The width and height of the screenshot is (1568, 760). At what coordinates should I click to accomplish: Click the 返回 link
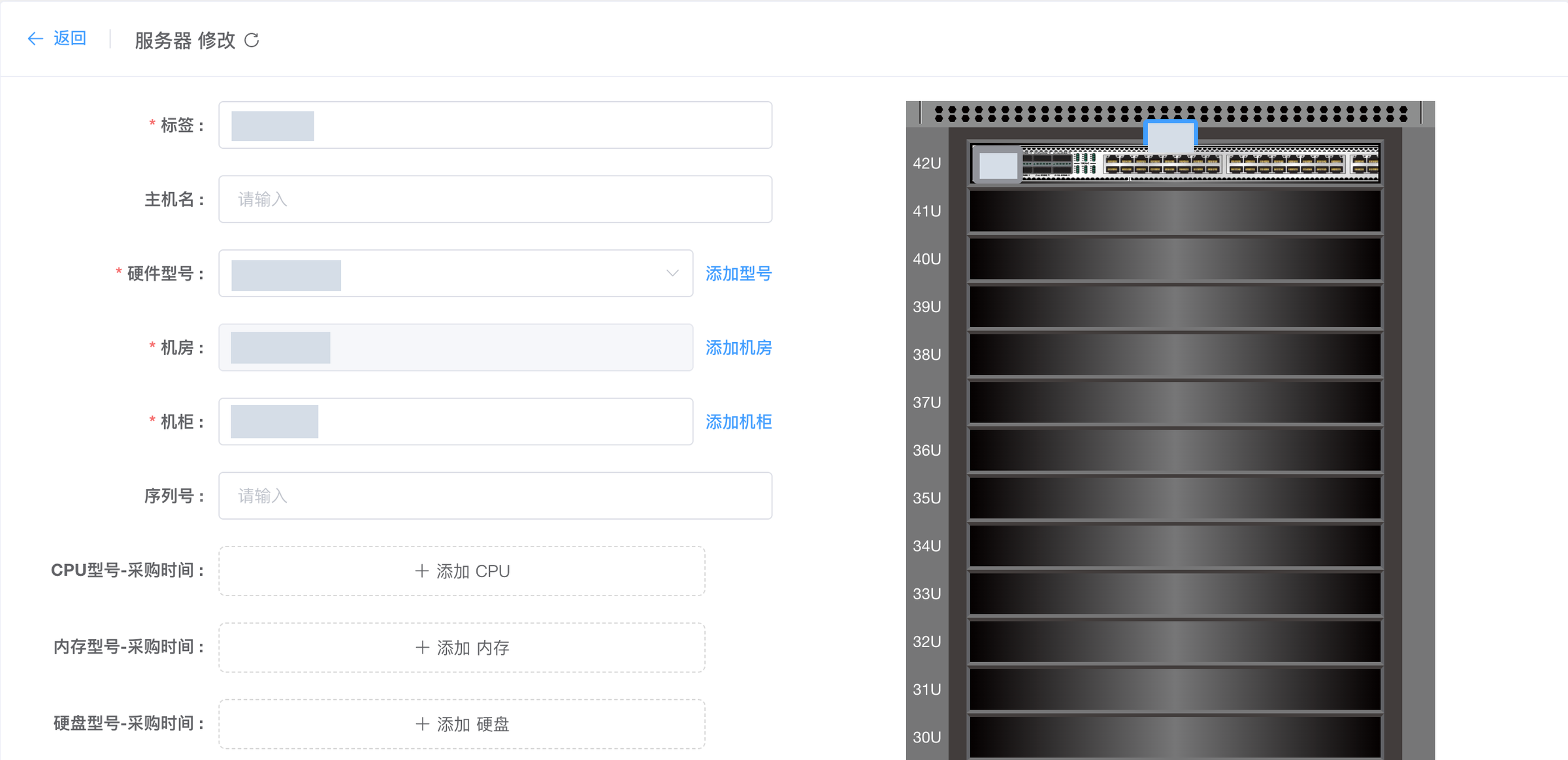click(x=70, y=39)
